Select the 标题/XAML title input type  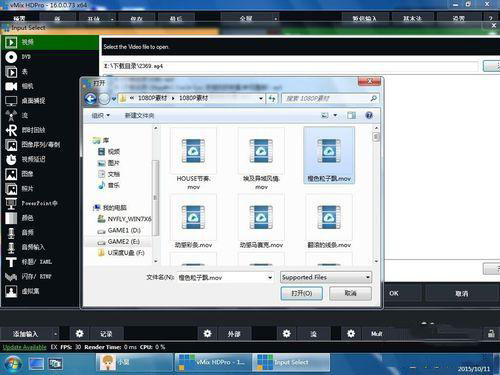41,262
